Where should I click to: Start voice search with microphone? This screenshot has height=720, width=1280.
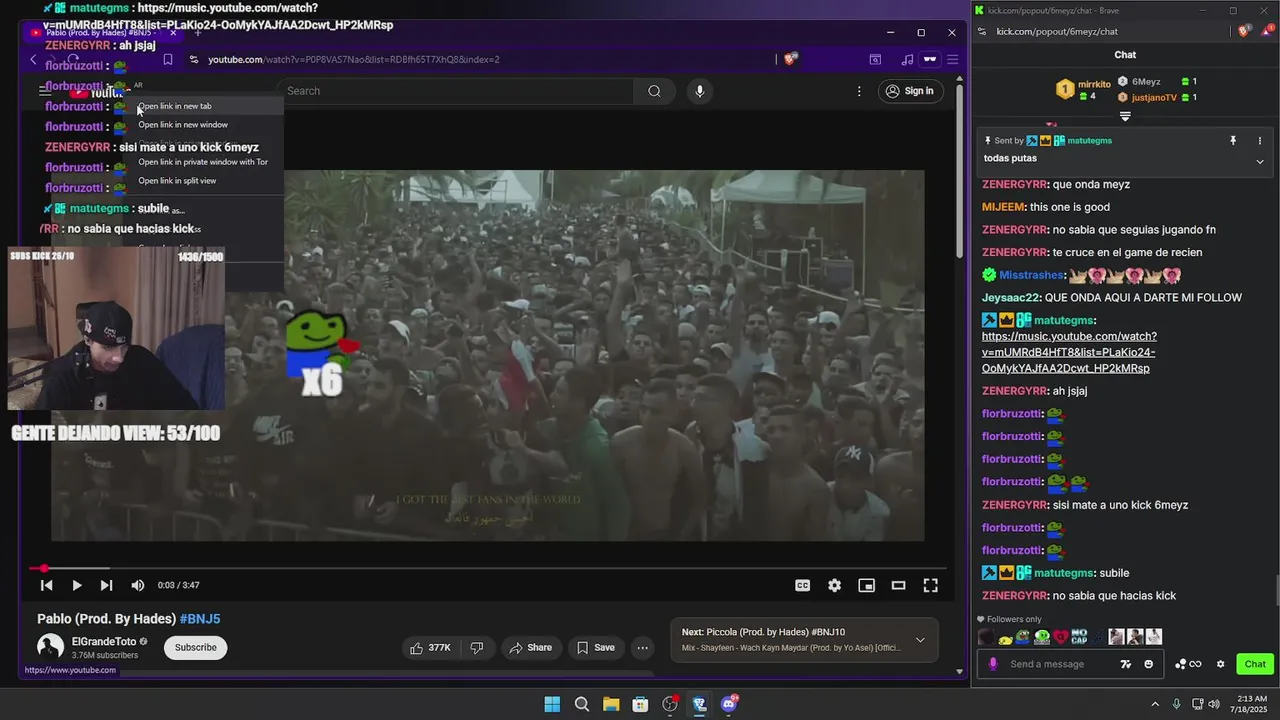699,91
